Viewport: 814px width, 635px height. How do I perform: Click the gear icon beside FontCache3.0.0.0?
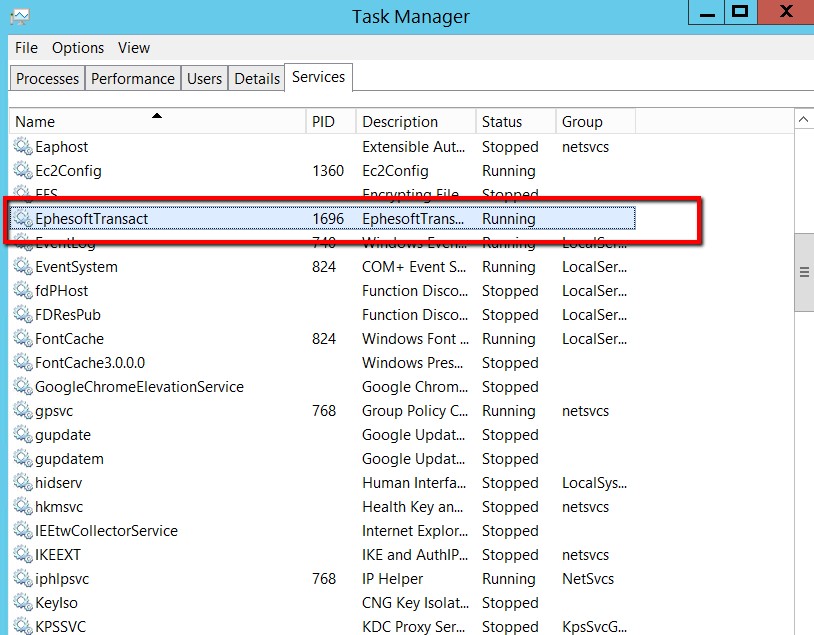tap(23, 362)
